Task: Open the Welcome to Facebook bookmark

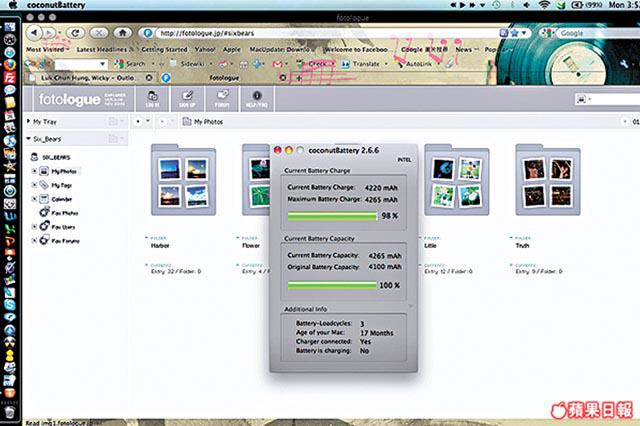Action: pyautogui.click(x=356, y=49)
